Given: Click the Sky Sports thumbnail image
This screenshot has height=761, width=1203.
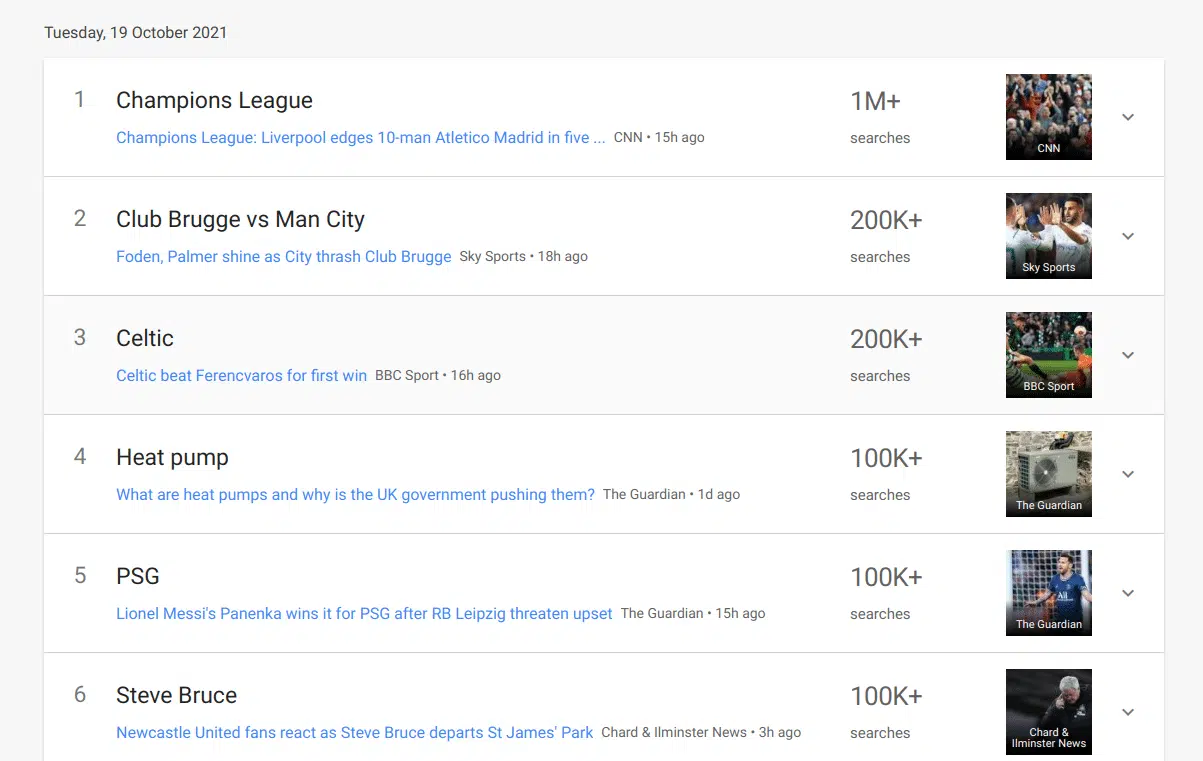Looking at the screenshot, I should point(1049,236).
